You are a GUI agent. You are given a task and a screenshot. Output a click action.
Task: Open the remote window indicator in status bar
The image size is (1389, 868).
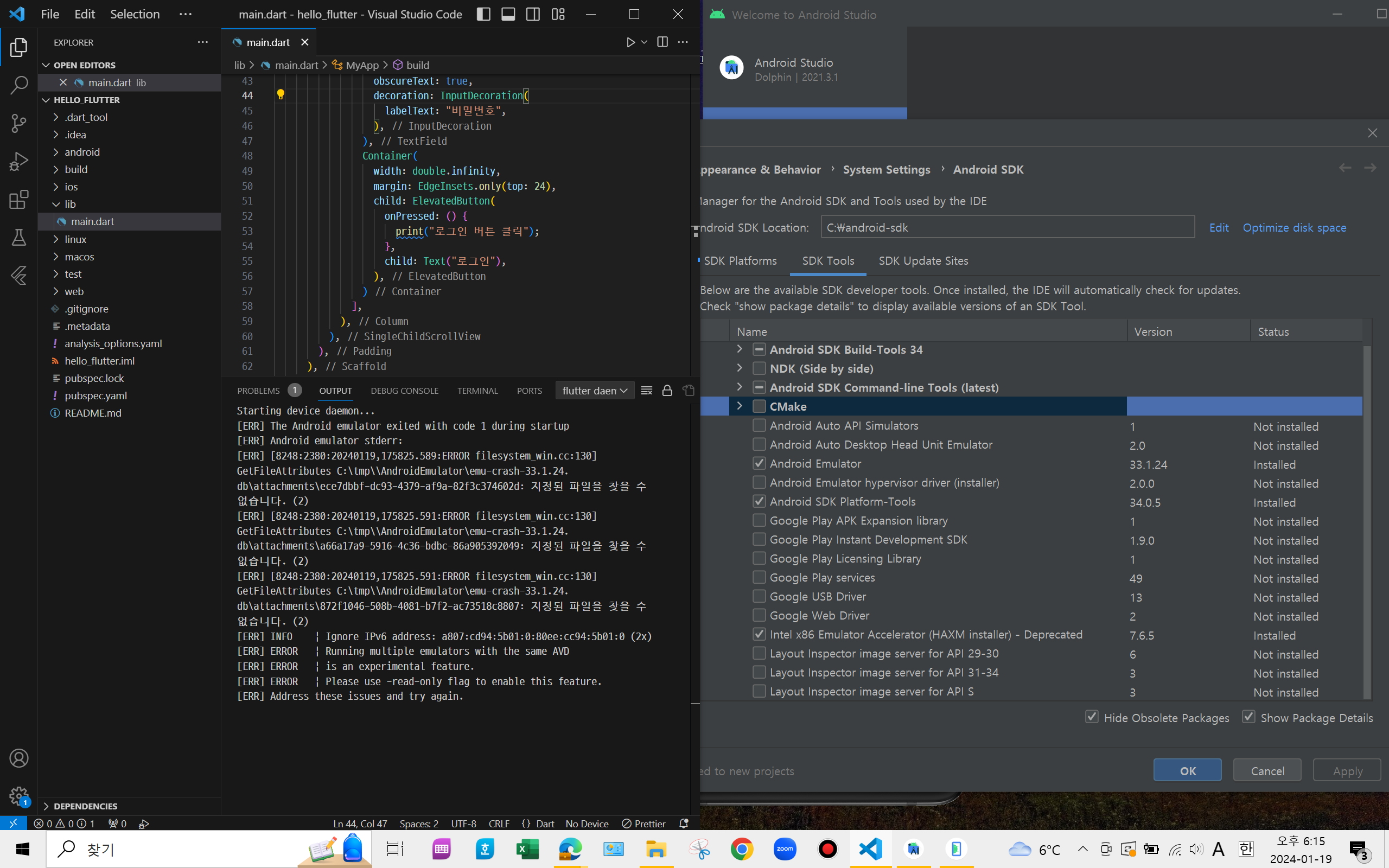pyautogui.click(x=12, y=823)
